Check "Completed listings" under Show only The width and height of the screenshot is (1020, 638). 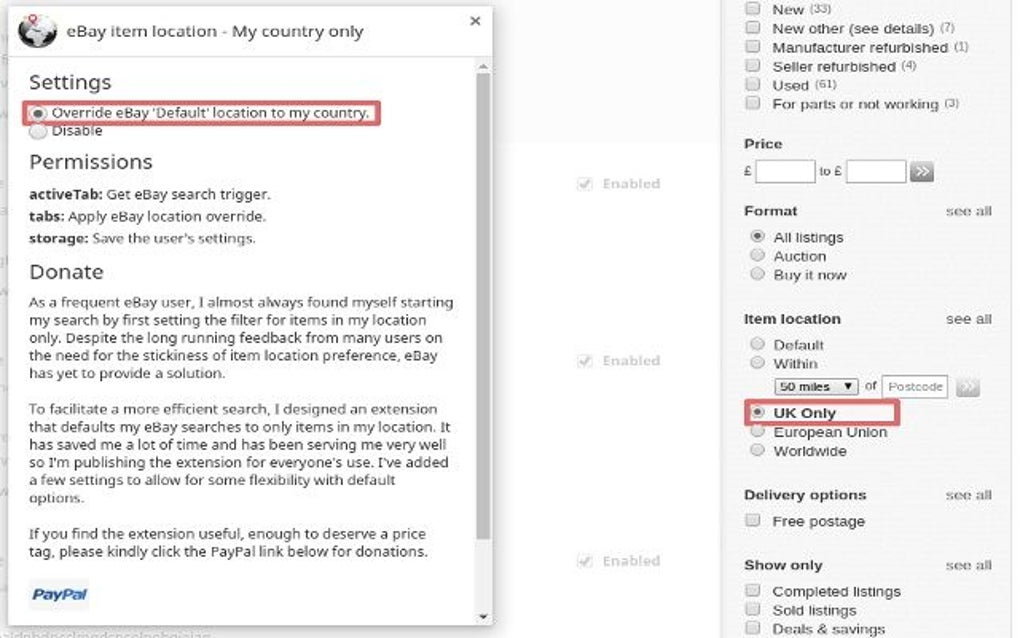tap(752, 591)
